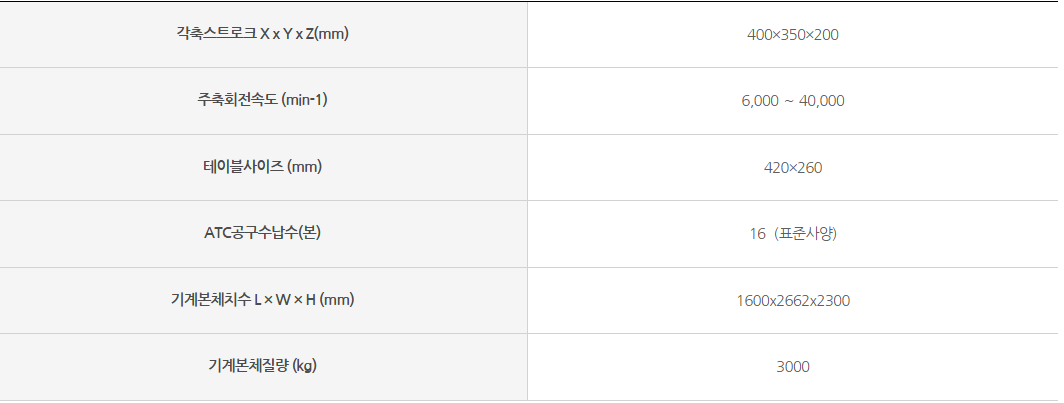Viewport: 1064px width, 403px height.
Task: Click the 각축스트로크 X x Y x Z label
Action: [262, 34]
